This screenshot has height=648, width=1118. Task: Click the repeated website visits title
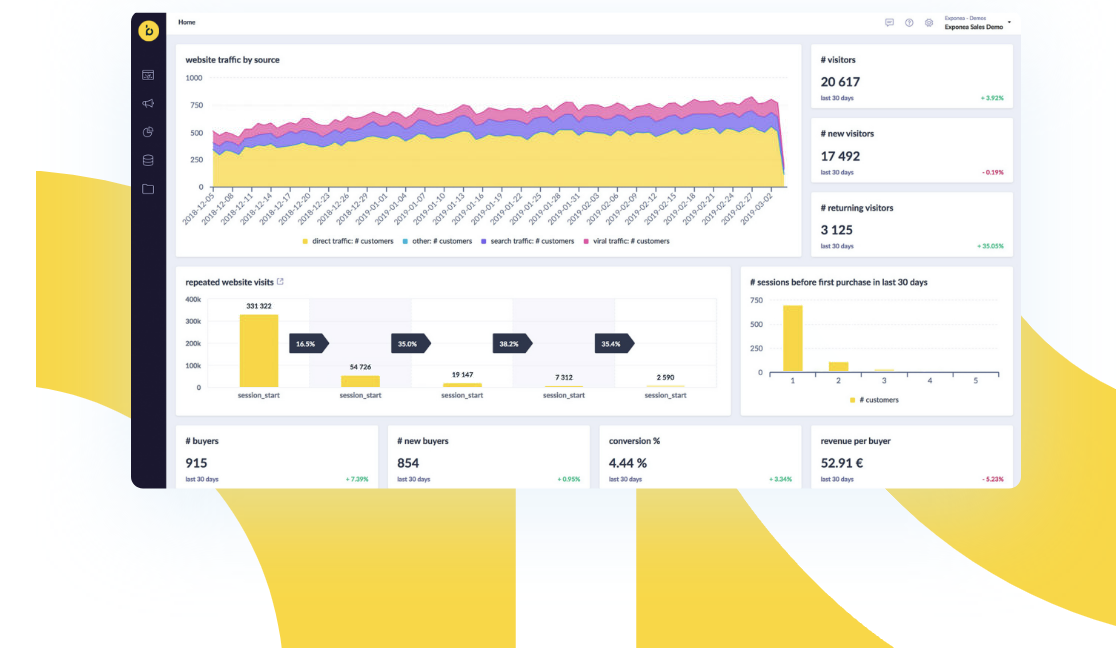pos(230,282)
